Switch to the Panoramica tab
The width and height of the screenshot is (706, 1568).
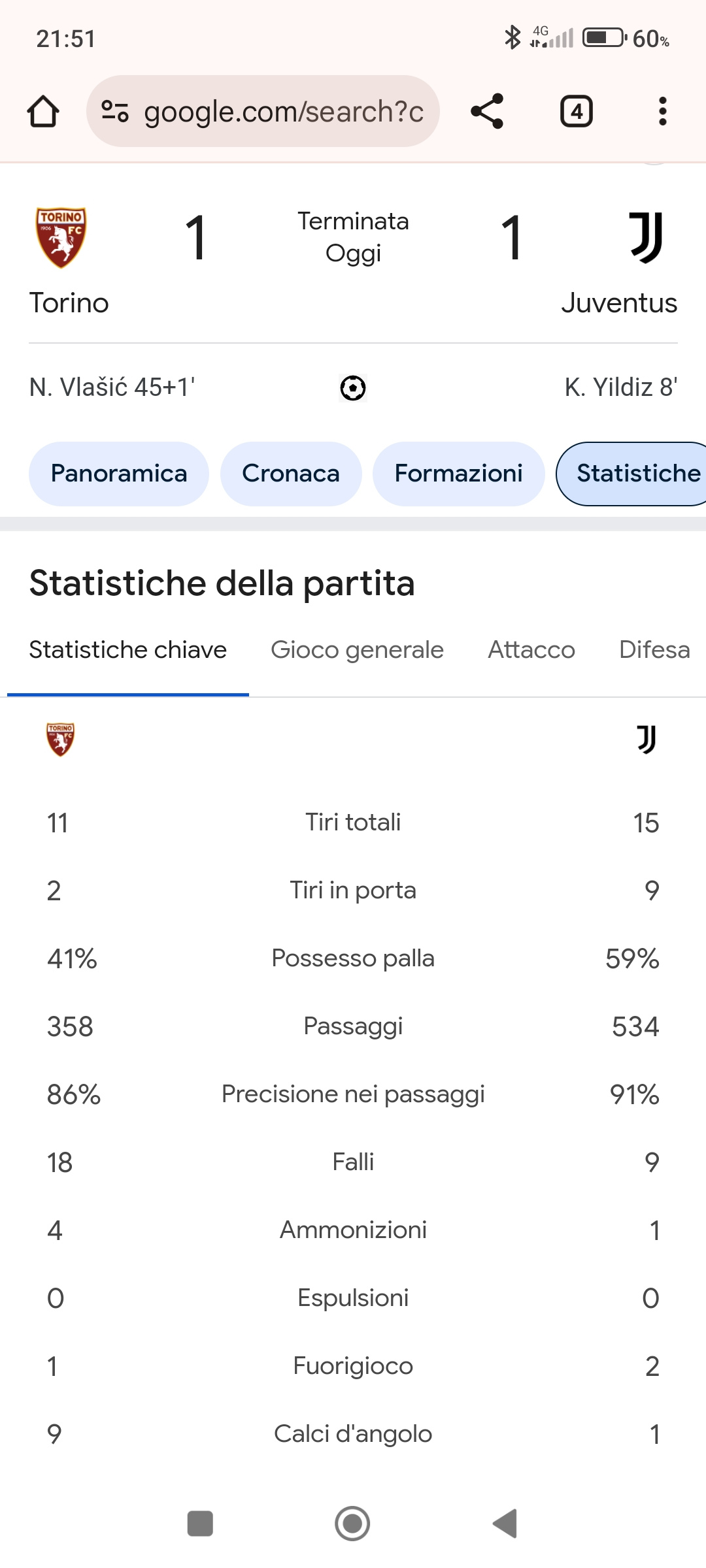[119, 474]
